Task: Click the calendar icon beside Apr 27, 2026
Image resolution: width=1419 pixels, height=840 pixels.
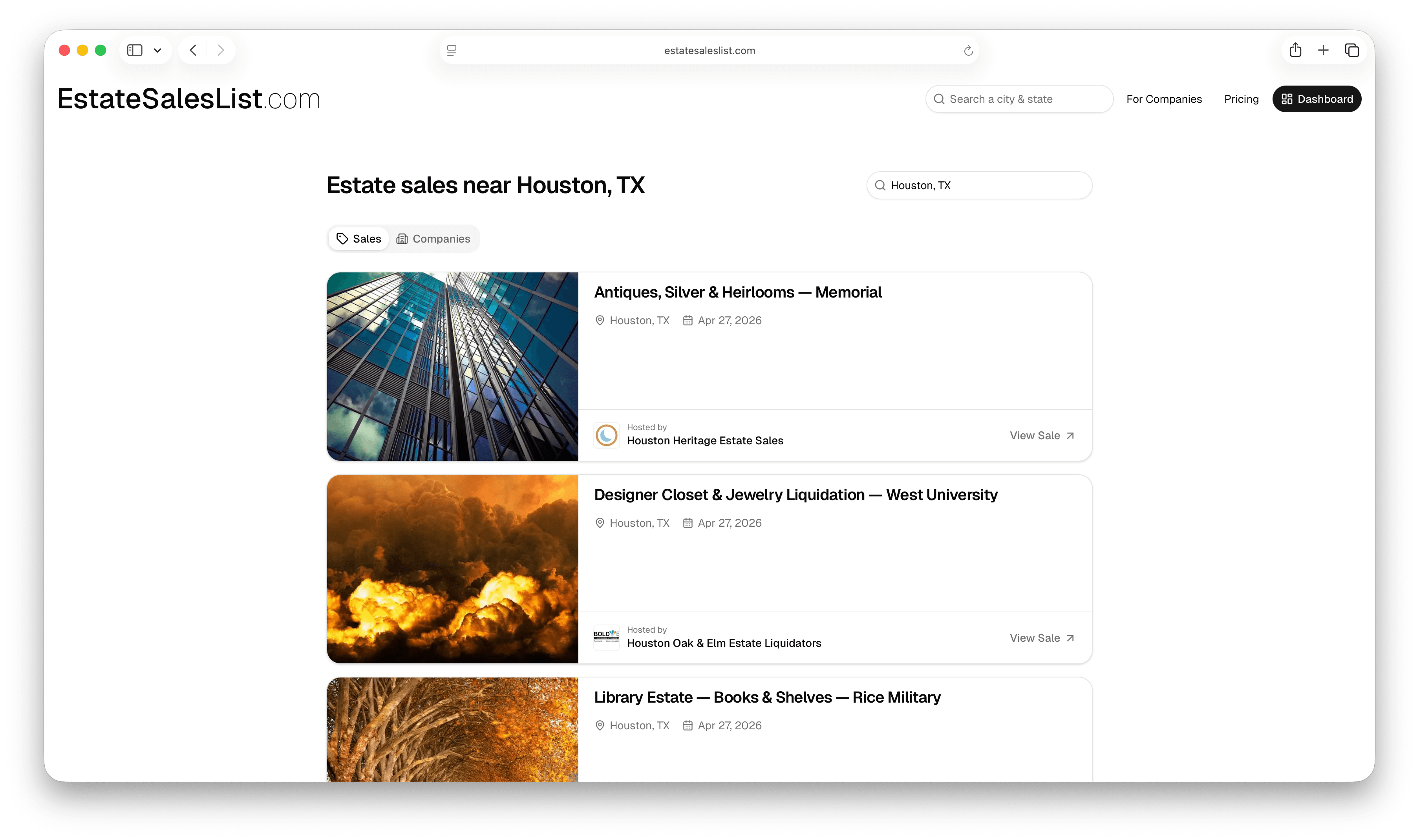Action: pyautogui.click(x=688, y=320)
